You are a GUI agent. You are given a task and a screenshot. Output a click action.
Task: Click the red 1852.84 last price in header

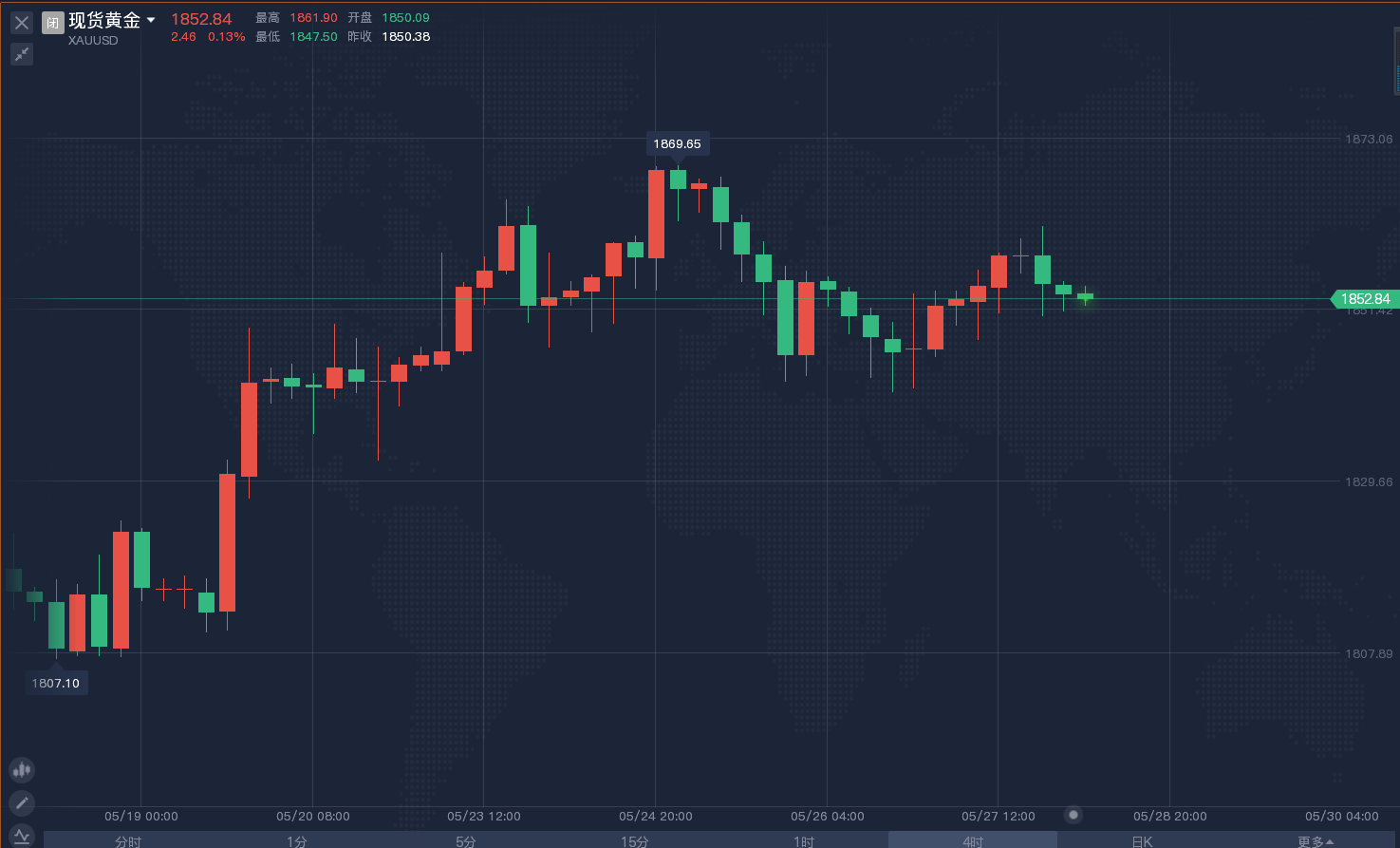tap(201, 19)
